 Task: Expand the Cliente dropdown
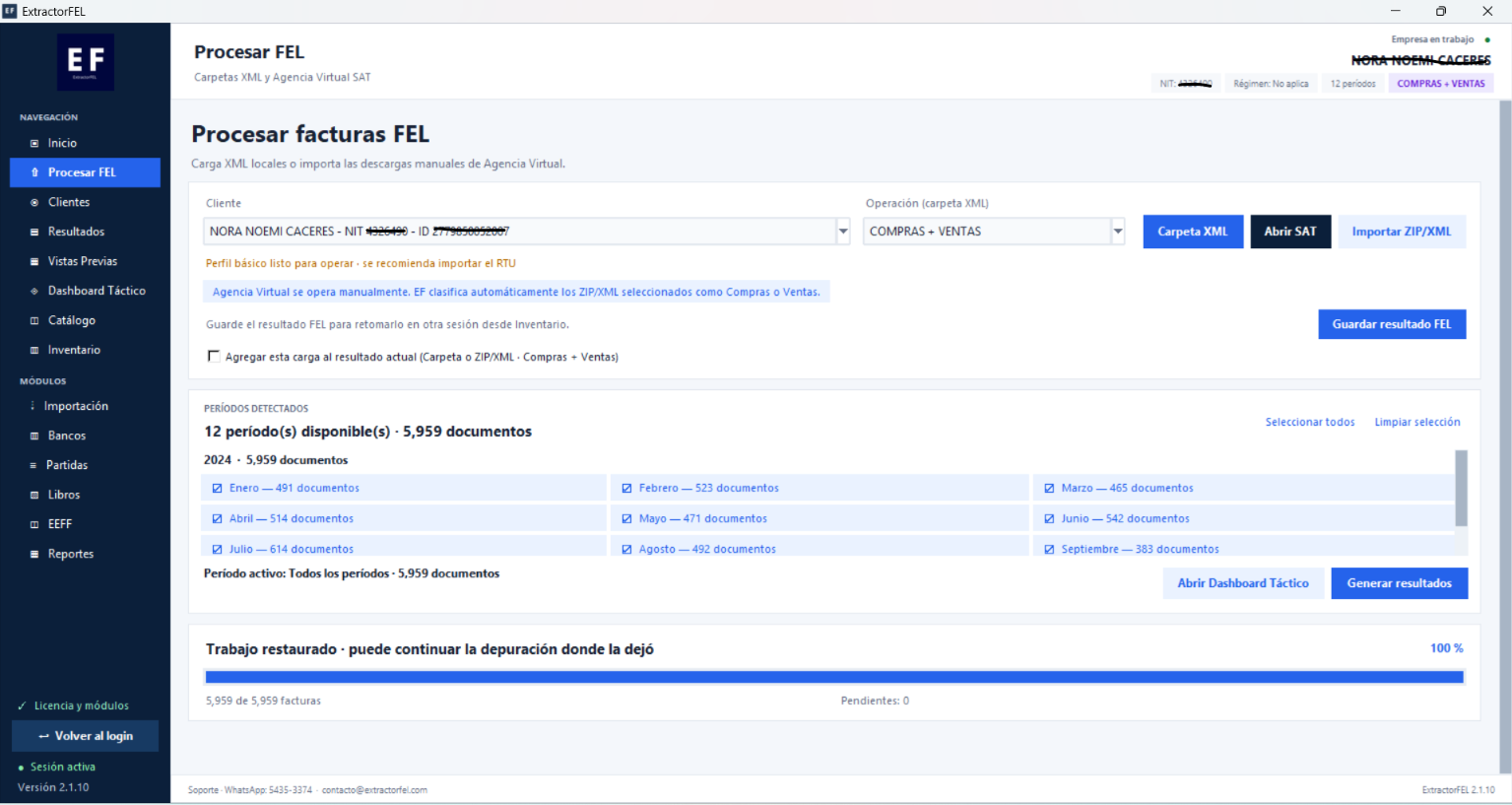click(x=843, y=232)
